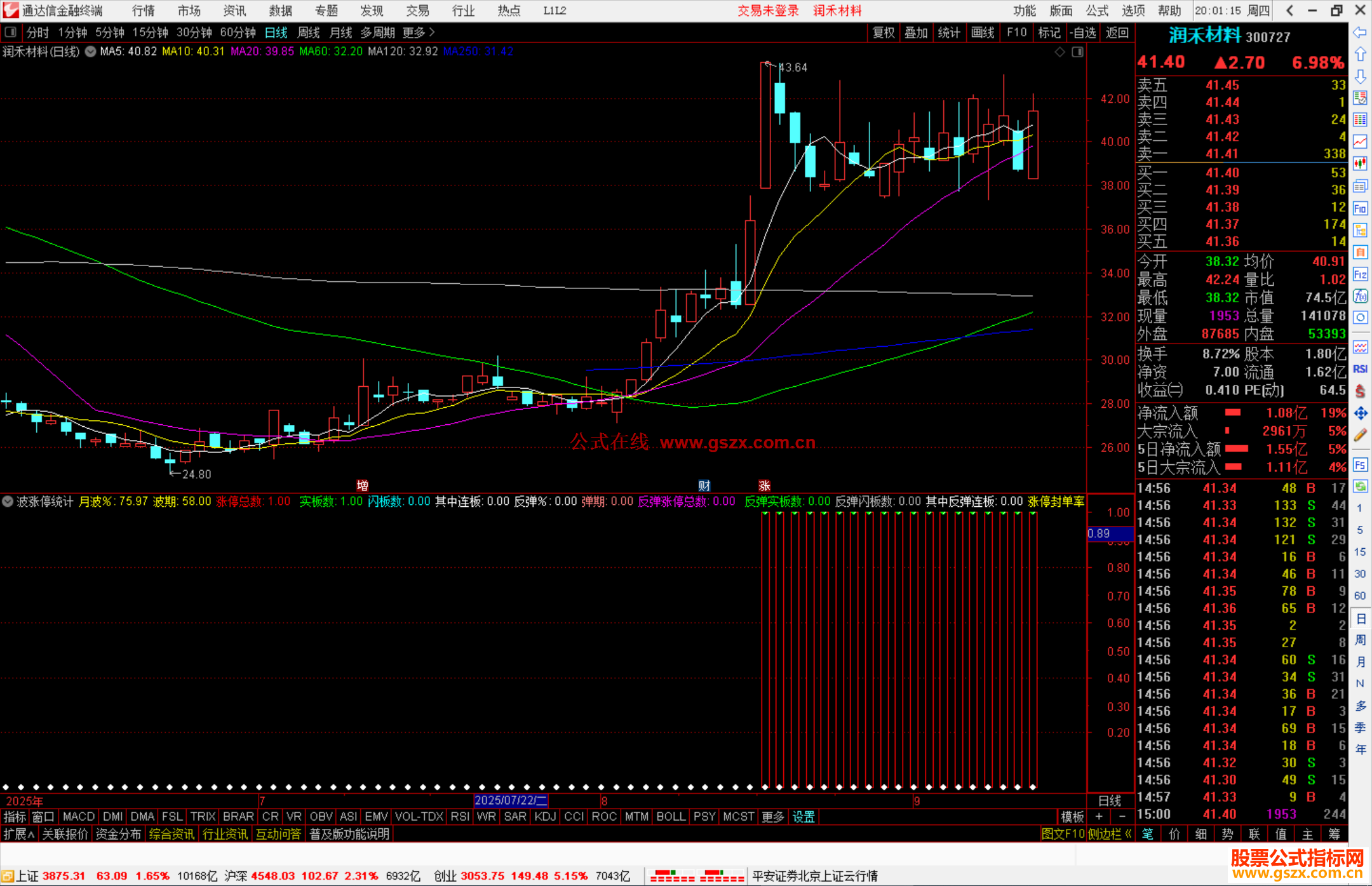The width and height of the screenshot is (1372, 886).
Task: Click the colored quote list grid icon
Action: point(1360,120)
